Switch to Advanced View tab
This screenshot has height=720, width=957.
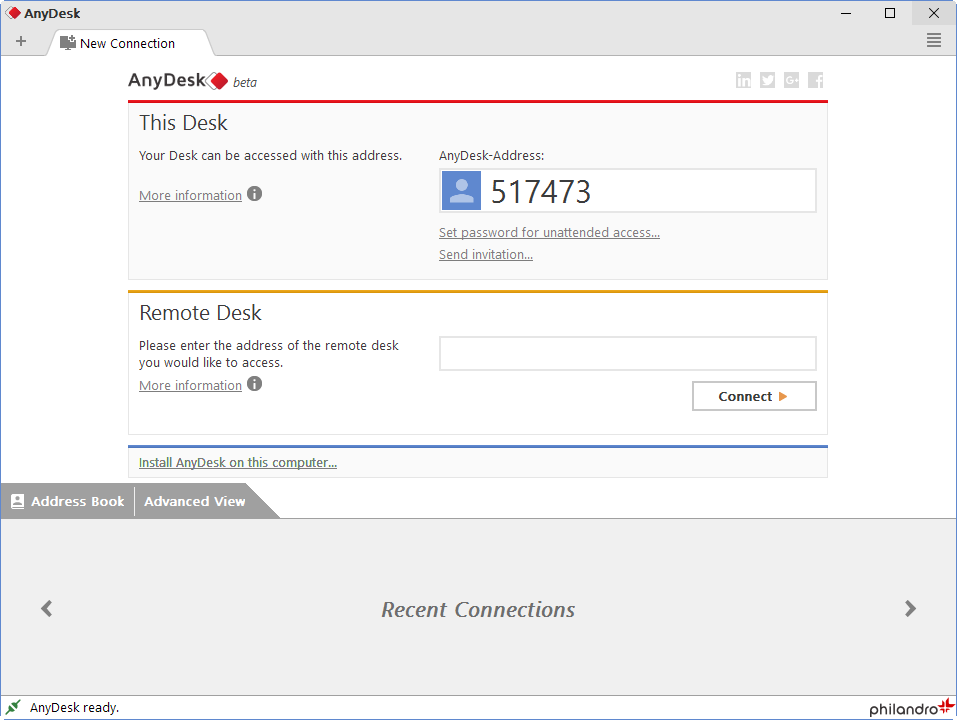(195, 501)
